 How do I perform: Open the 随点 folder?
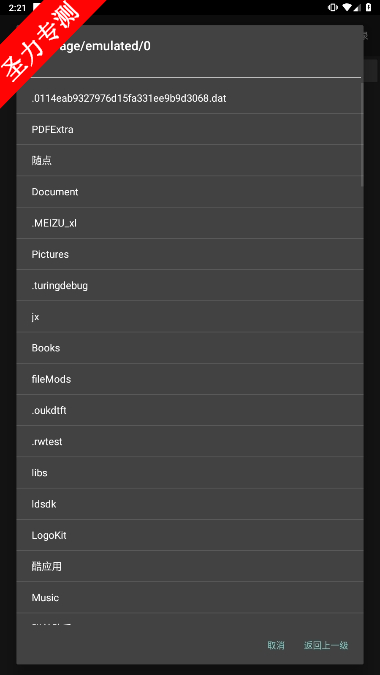pyautogui.click(x=190, y=160)
